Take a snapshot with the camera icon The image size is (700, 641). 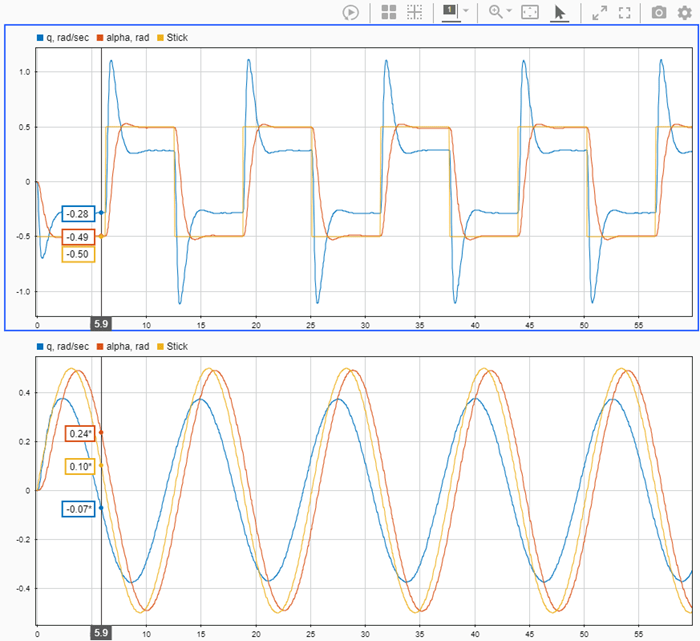(x=659, y=12)
